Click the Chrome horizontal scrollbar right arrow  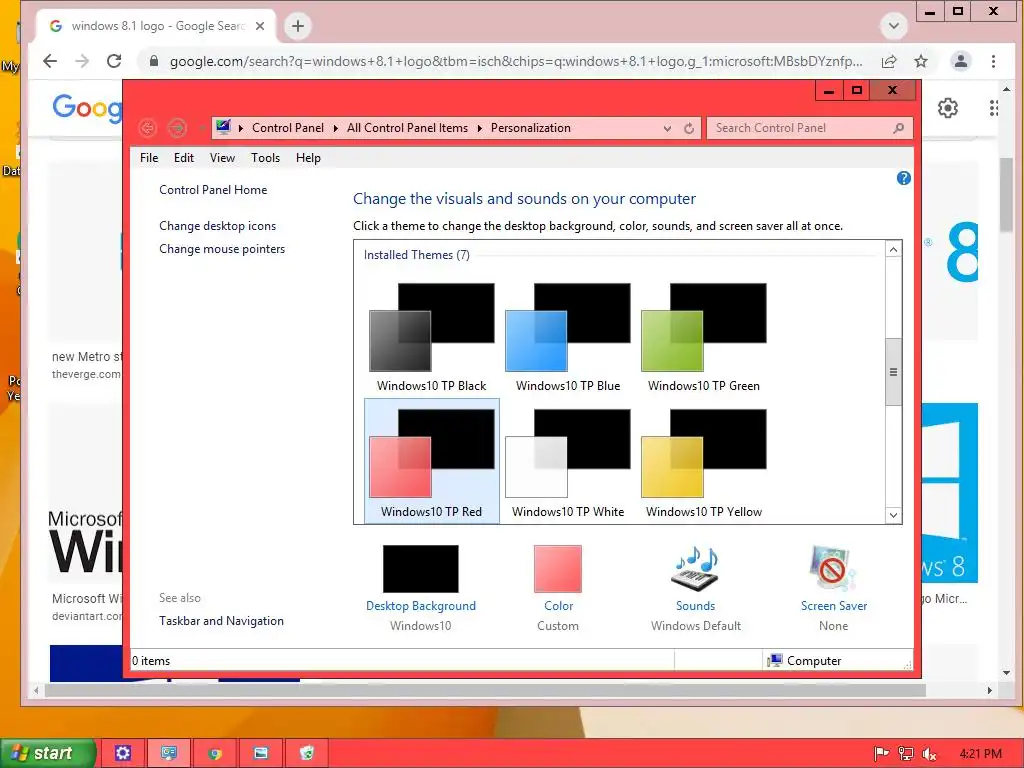coord(989,690)
